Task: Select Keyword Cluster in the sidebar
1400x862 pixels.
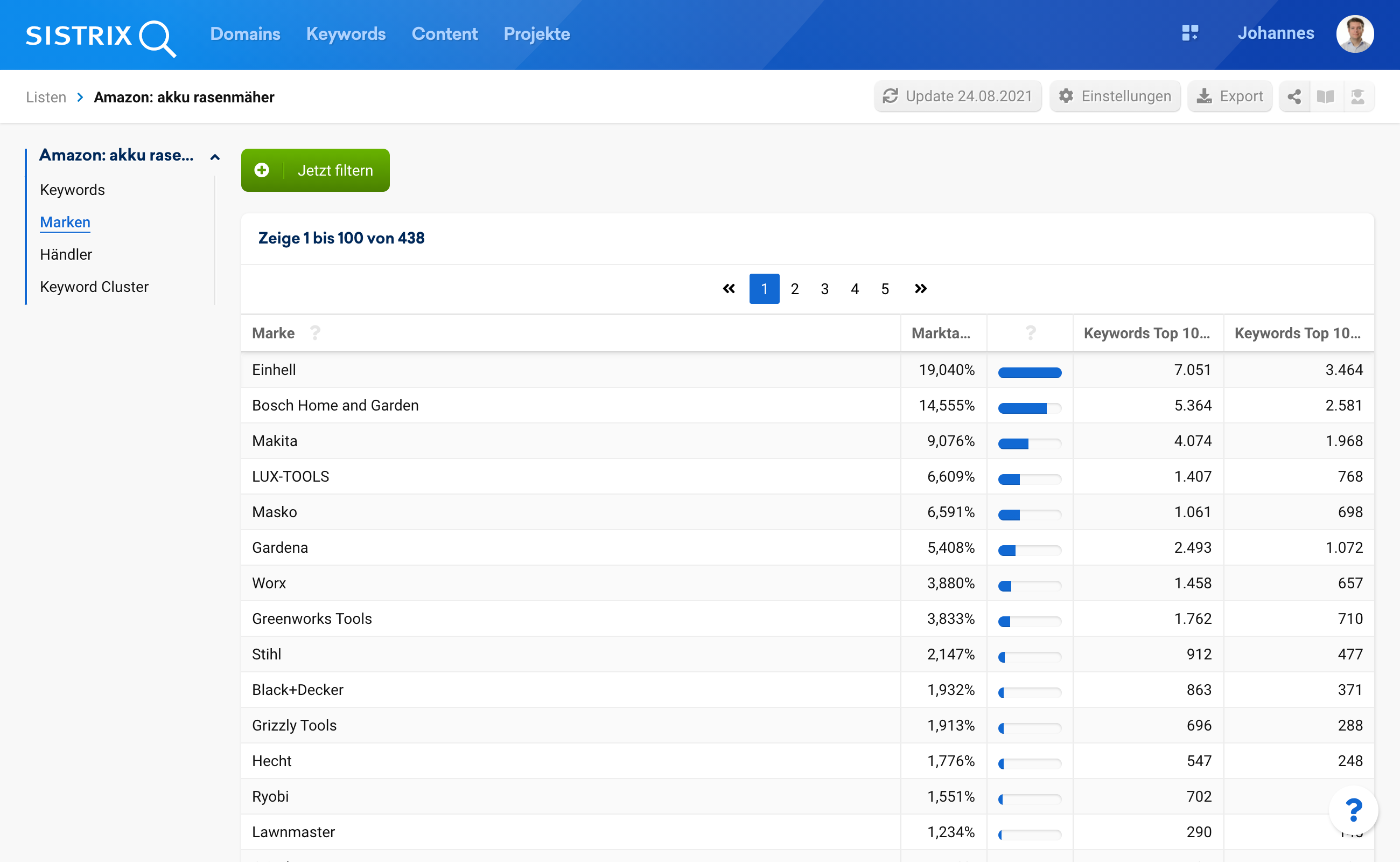Action: point(94,287)
